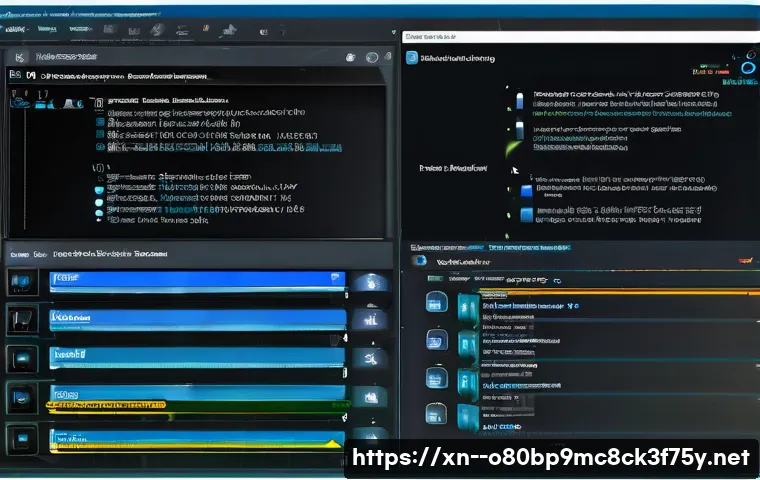
Task: Click the blue app icon in top-right panel header
Action: click(x=413, y=59)
